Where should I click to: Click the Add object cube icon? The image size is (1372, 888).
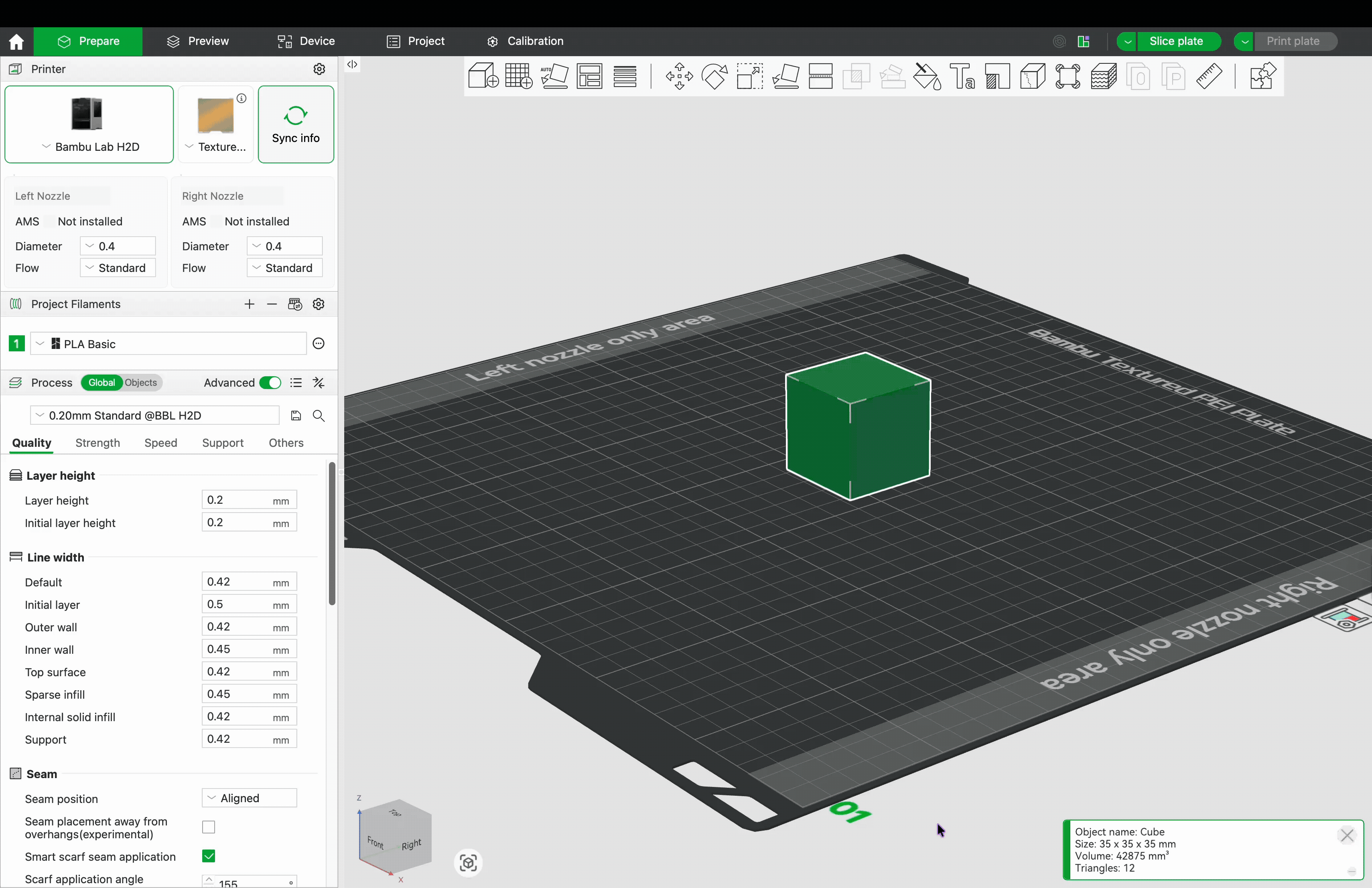click(x=483, y=76)
